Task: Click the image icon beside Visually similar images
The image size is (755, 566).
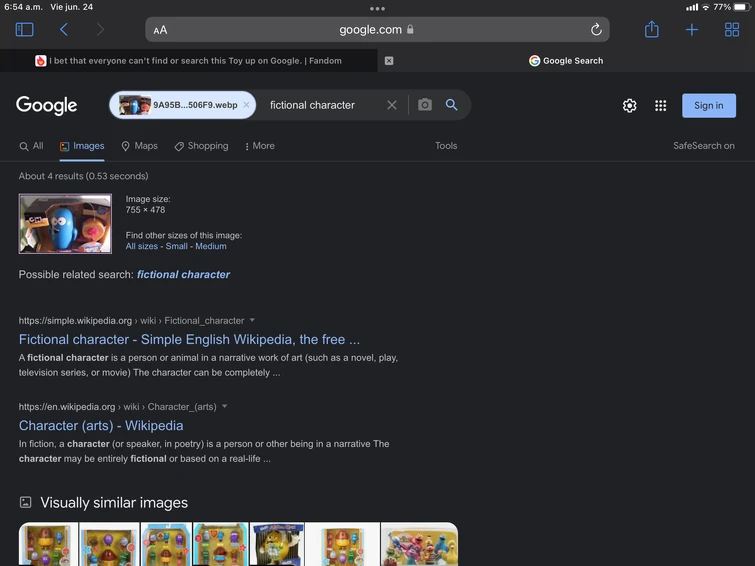Action: tap(26, 502)
